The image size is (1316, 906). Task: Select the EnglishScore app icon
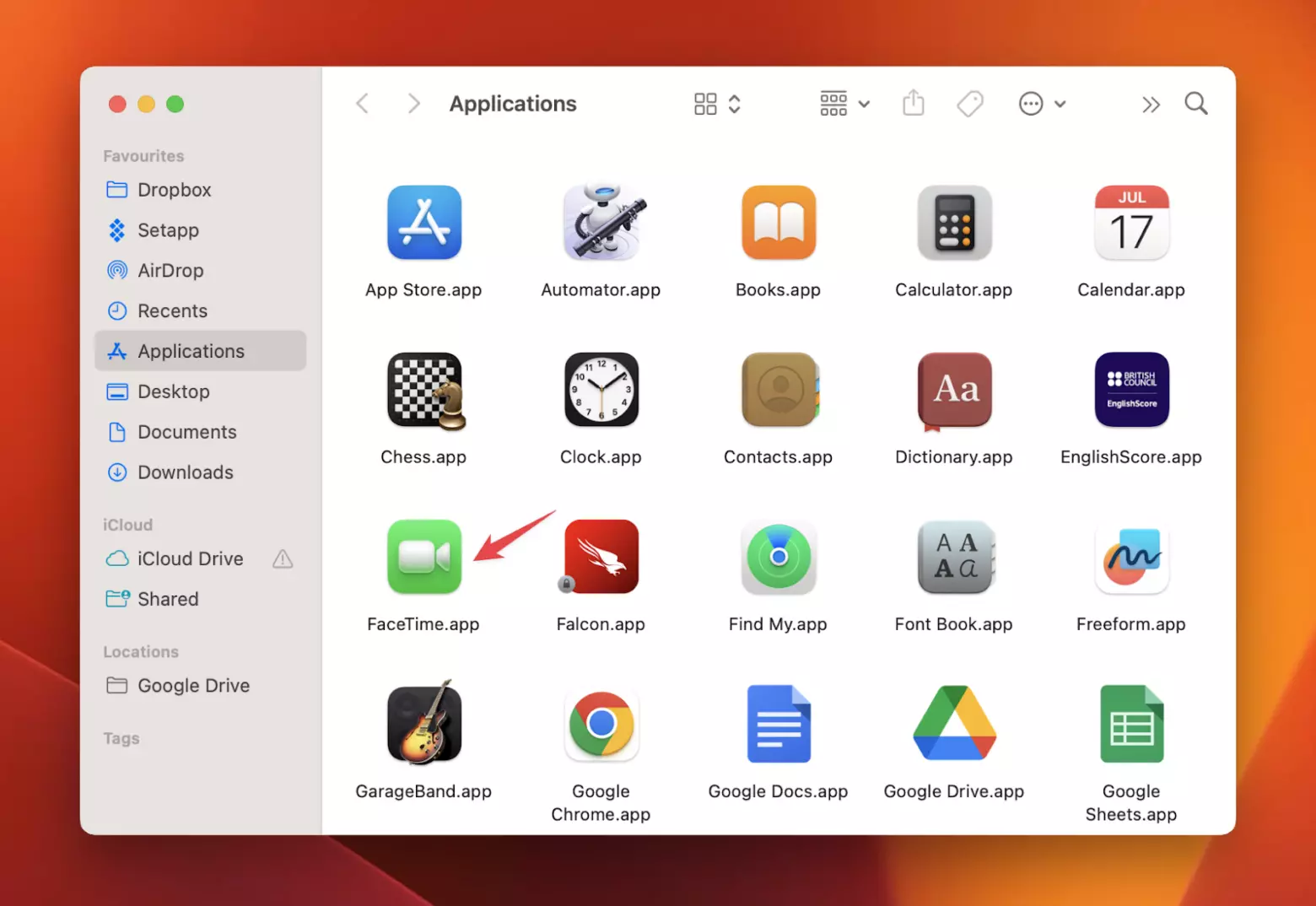(1131, 390)
